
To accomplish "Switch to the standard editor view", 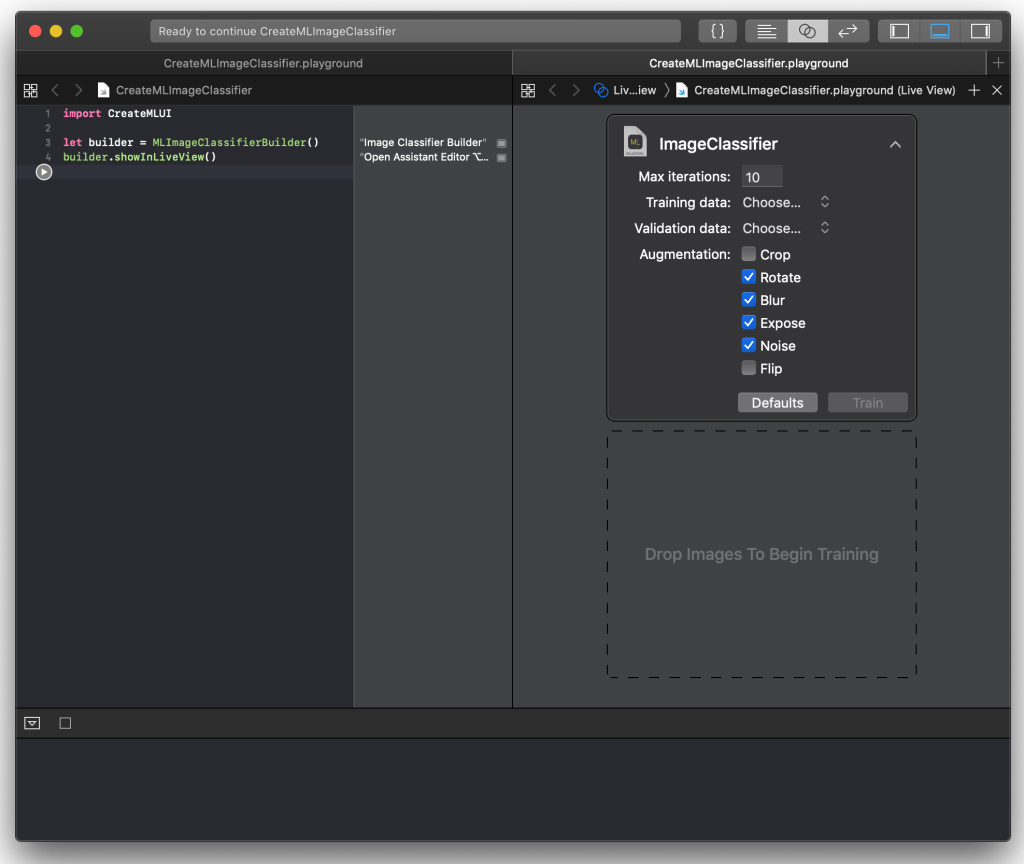I will coord(767,31).
